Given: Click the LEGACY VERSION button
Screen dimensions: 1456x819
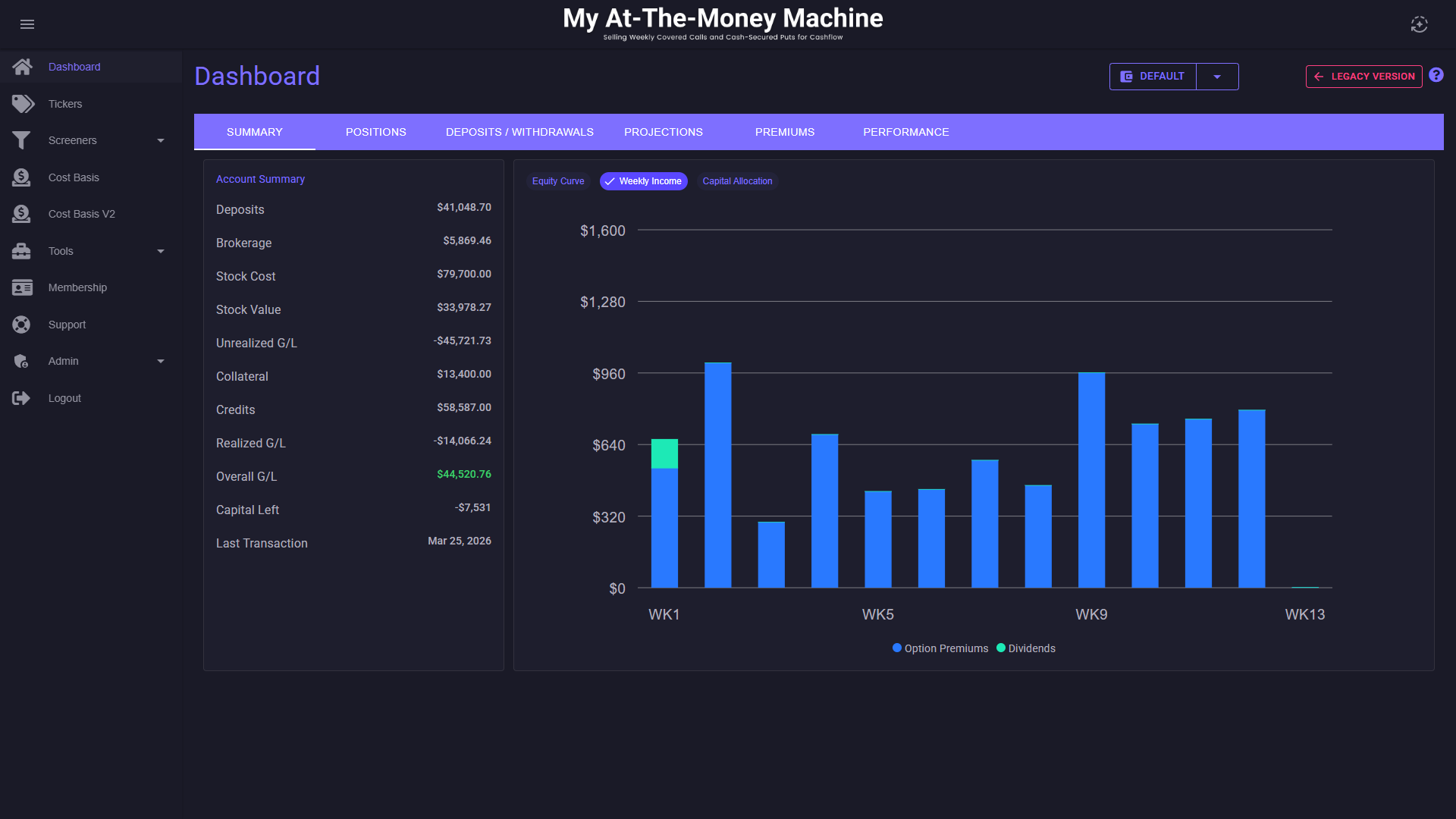Looking at the screenshot, I should point(1363,77).
